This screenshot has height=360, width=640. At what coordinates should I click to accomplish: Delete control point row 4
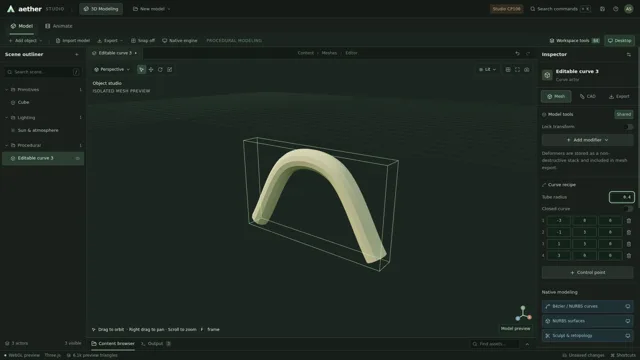[629, 256]
